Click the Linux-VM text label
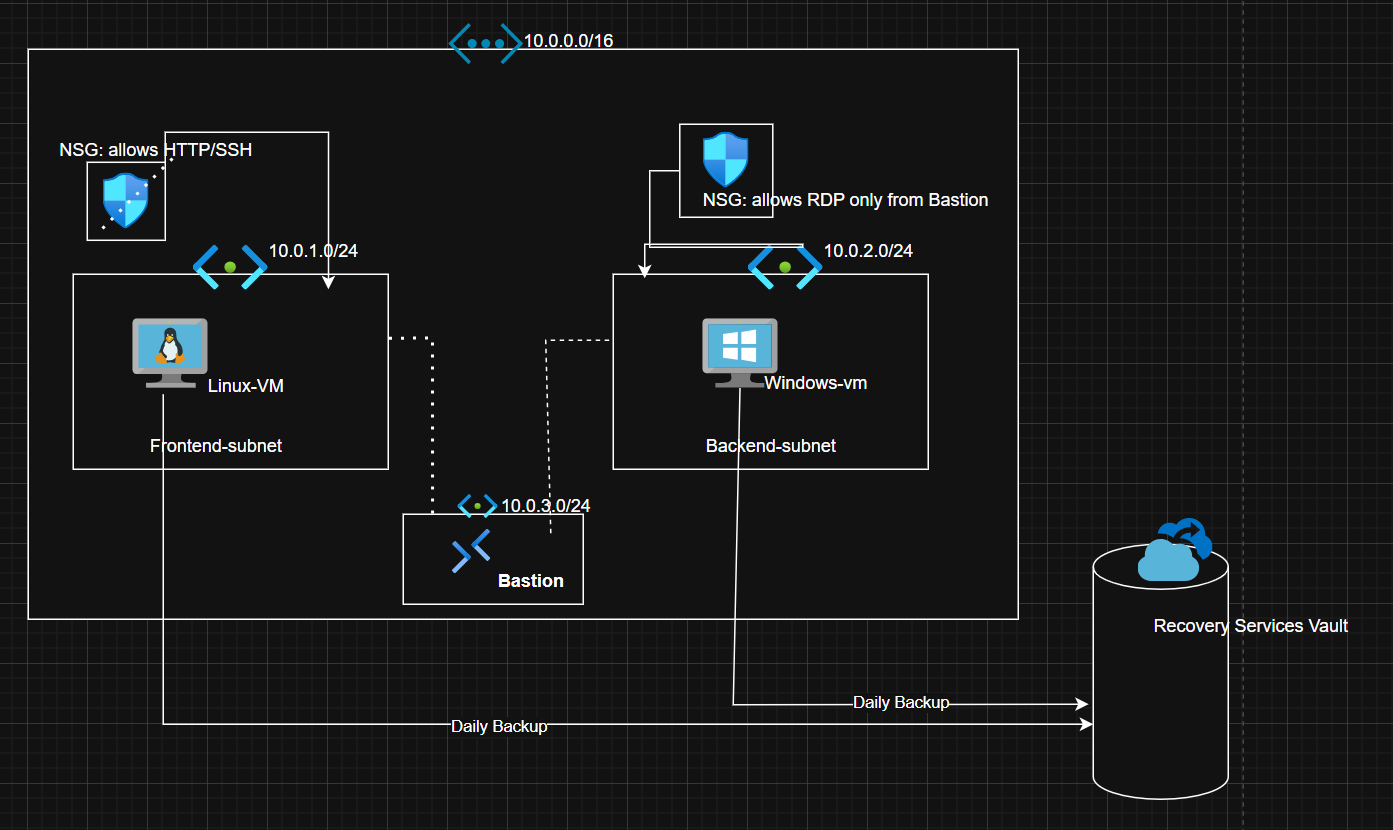 click(245, 385)
